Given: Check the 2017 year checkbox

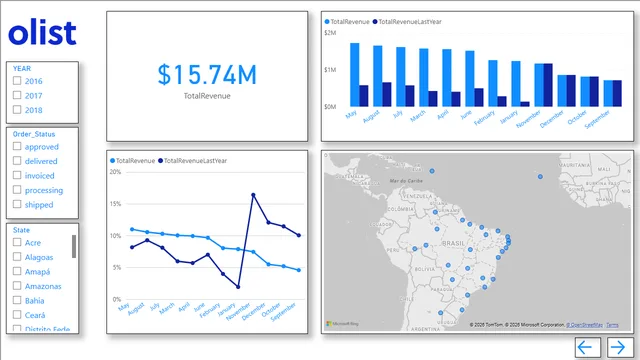Looking at the screenshot, I should click(x=17, y=95).
